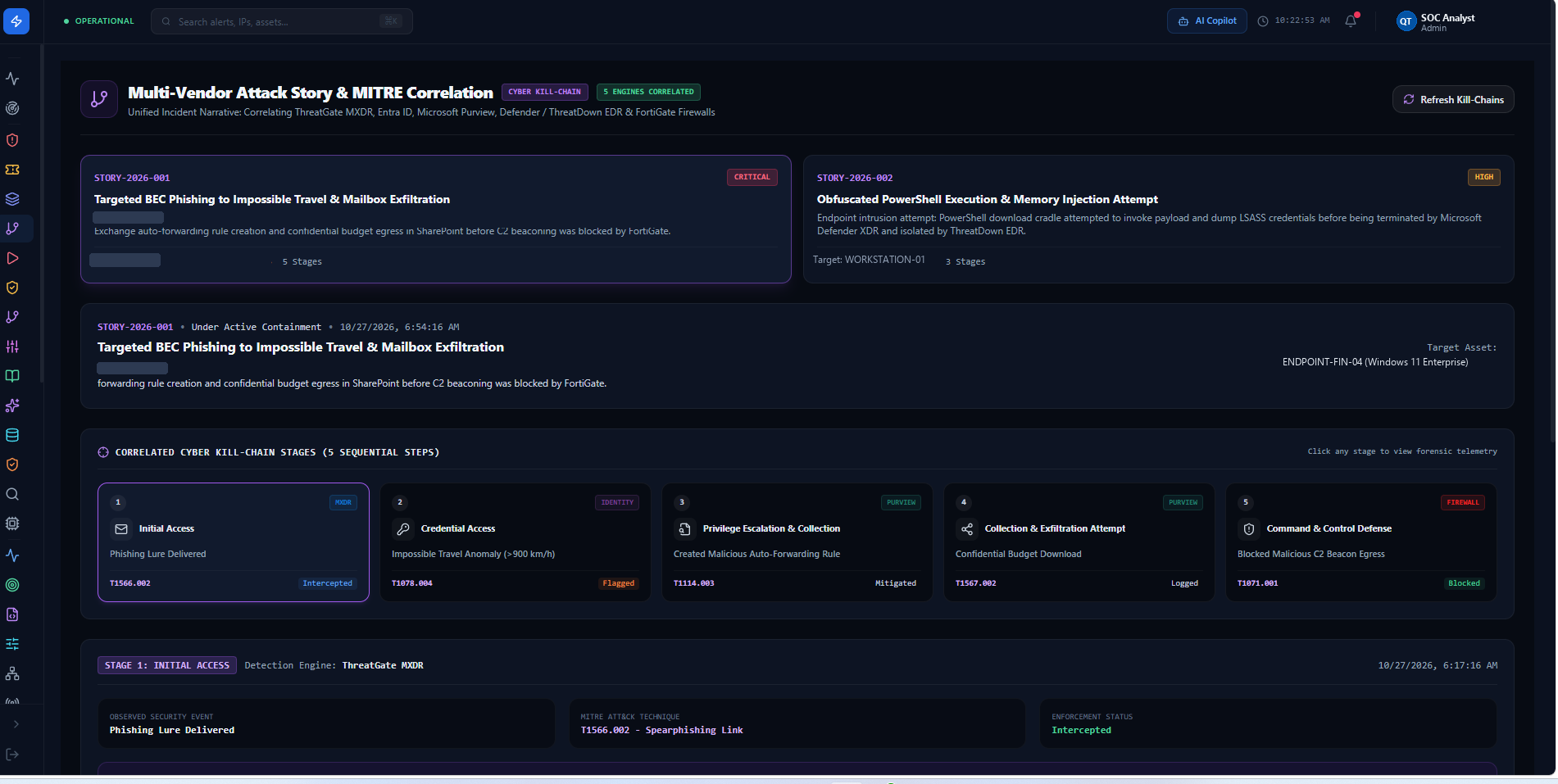
Task: Click the CYBER KILL-CHAIN badge
Action: (x=544, y=92)
